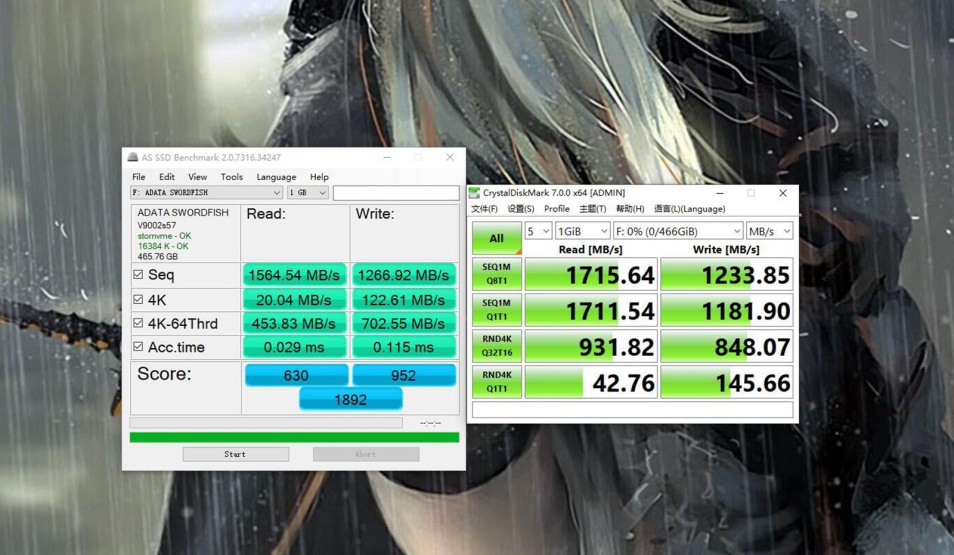Open the MB/s unit dropdown

click(x=769, y=231)
